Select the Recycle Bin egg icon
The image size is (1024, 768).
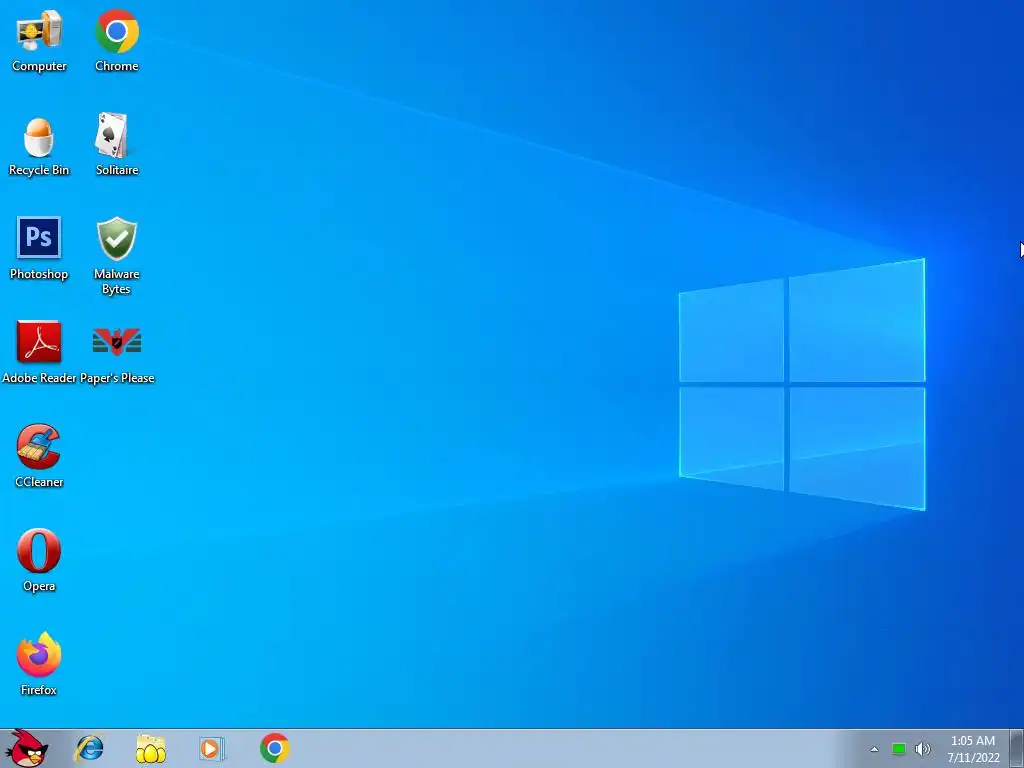click(39, 137)
